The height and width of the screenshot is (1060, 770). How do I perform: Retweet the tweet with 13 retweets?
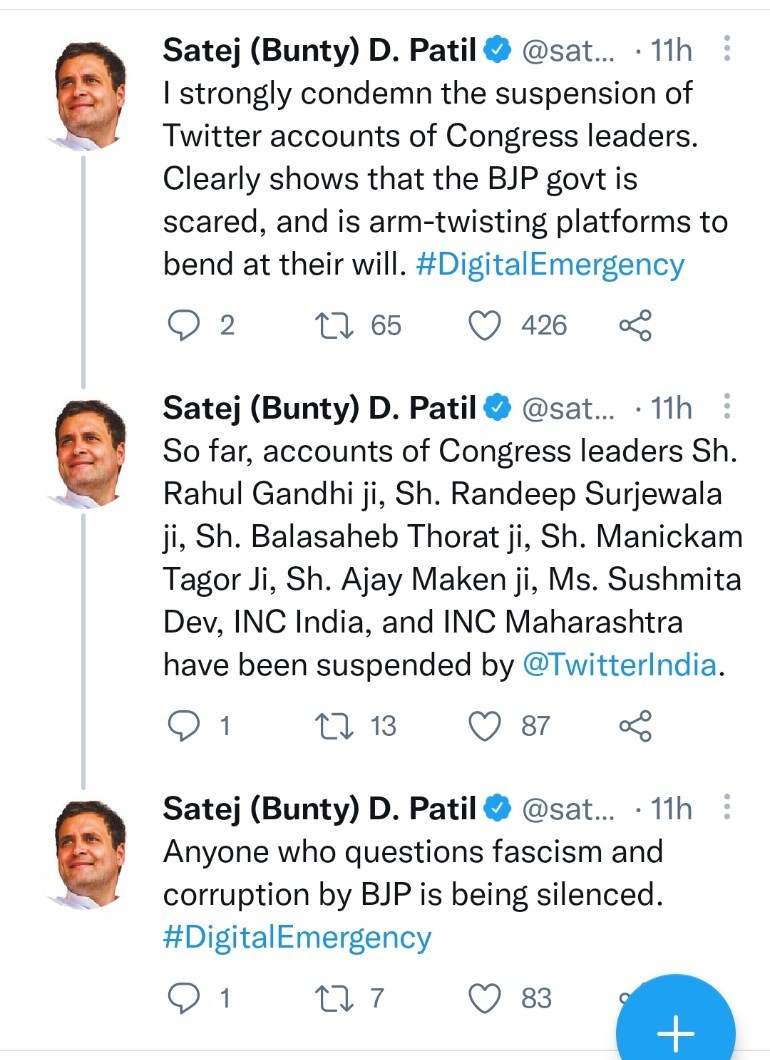[327, 725]
